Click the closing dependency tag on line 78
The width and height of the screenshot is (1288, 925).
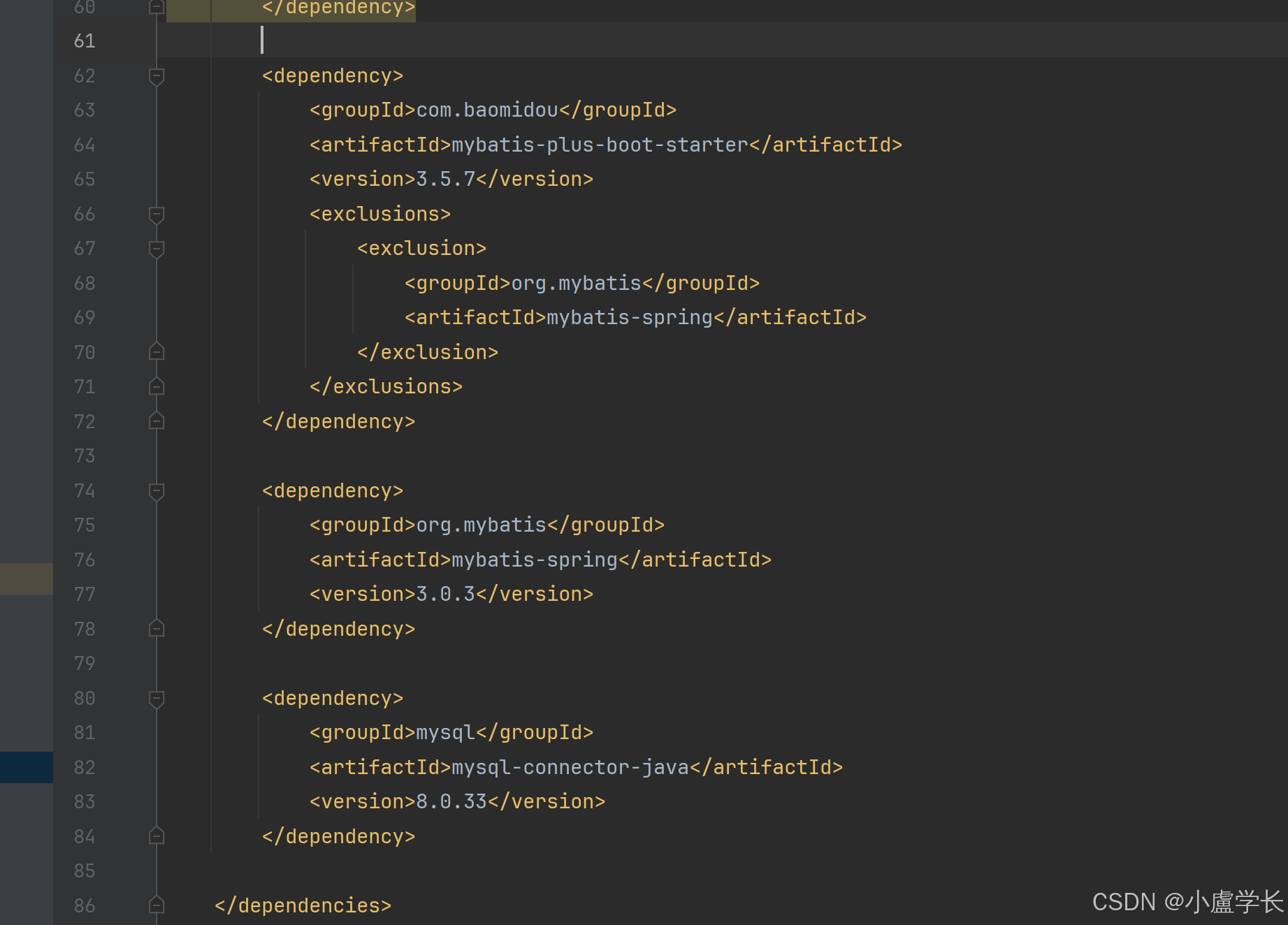pyautogui.click(x=339, y=629)
